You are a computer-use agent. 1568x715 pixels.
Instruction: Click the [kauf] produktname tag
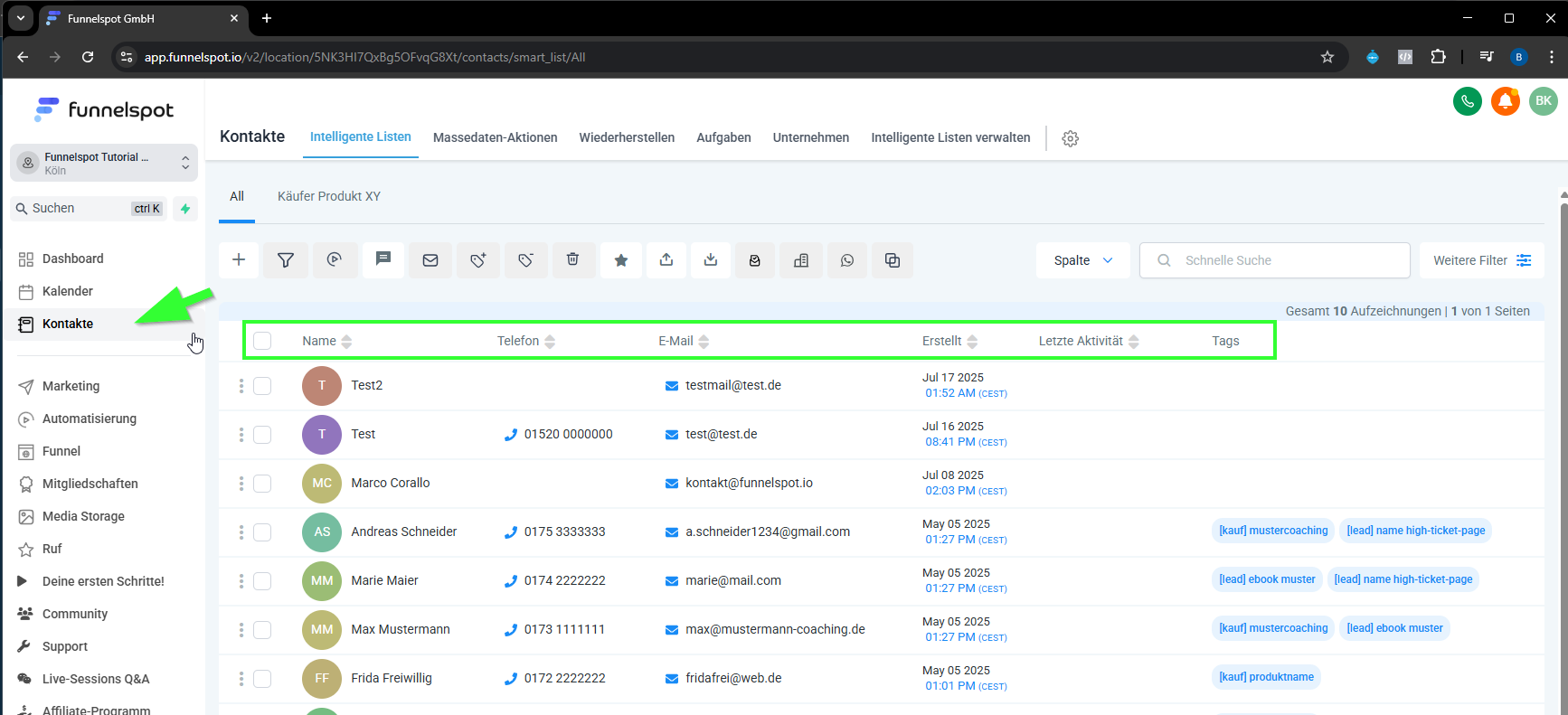[x=1266, y=677]
